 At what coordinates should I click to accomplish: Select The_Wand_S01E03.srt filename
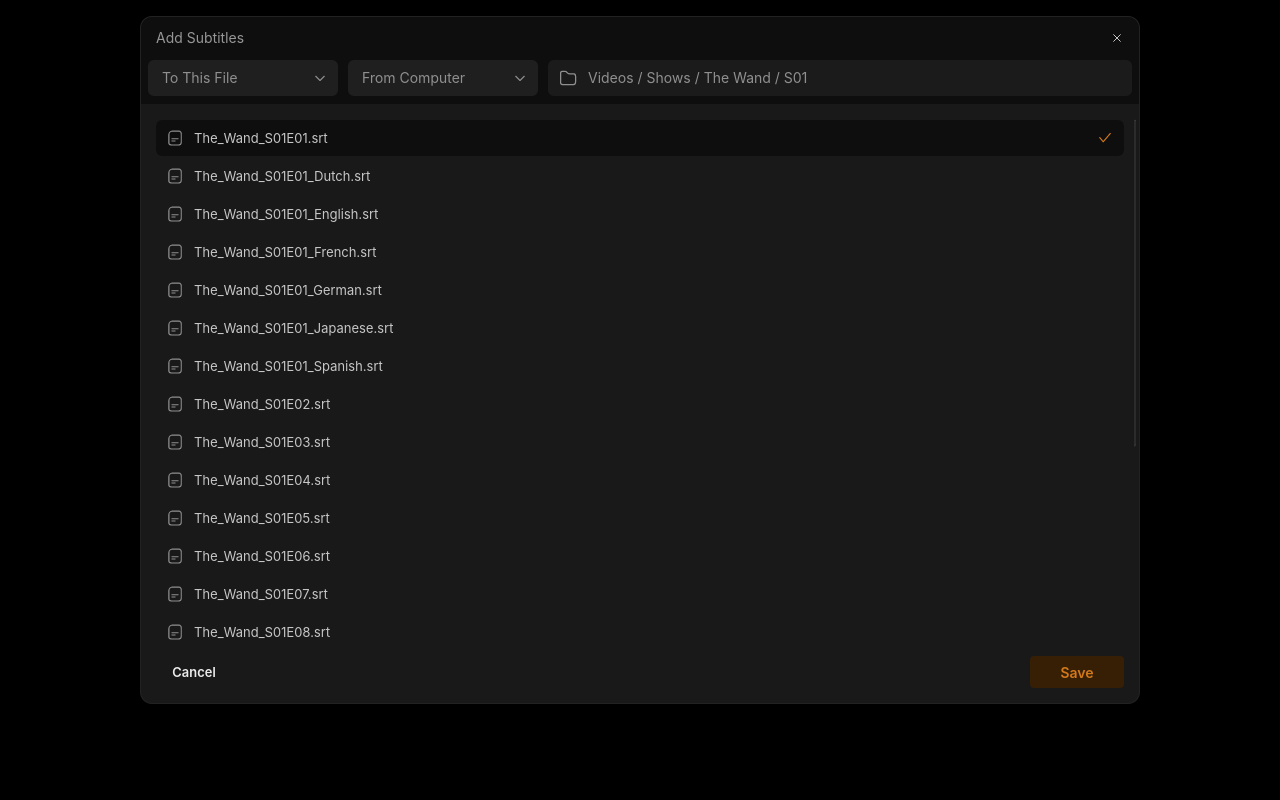(262, 442)
